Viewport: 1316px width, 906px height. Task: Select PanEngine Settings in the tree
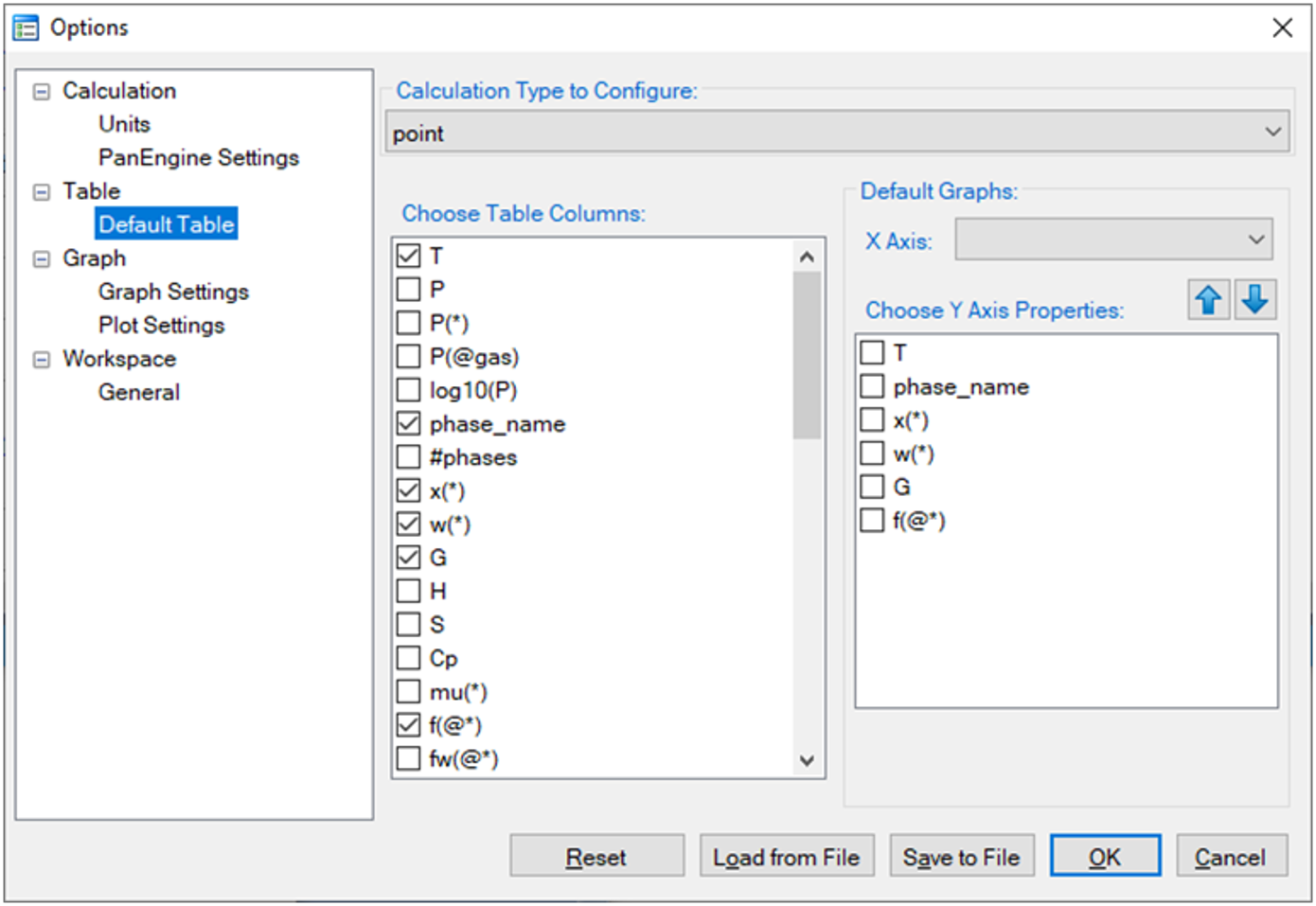pyautogui.click(x=198, y=158)
